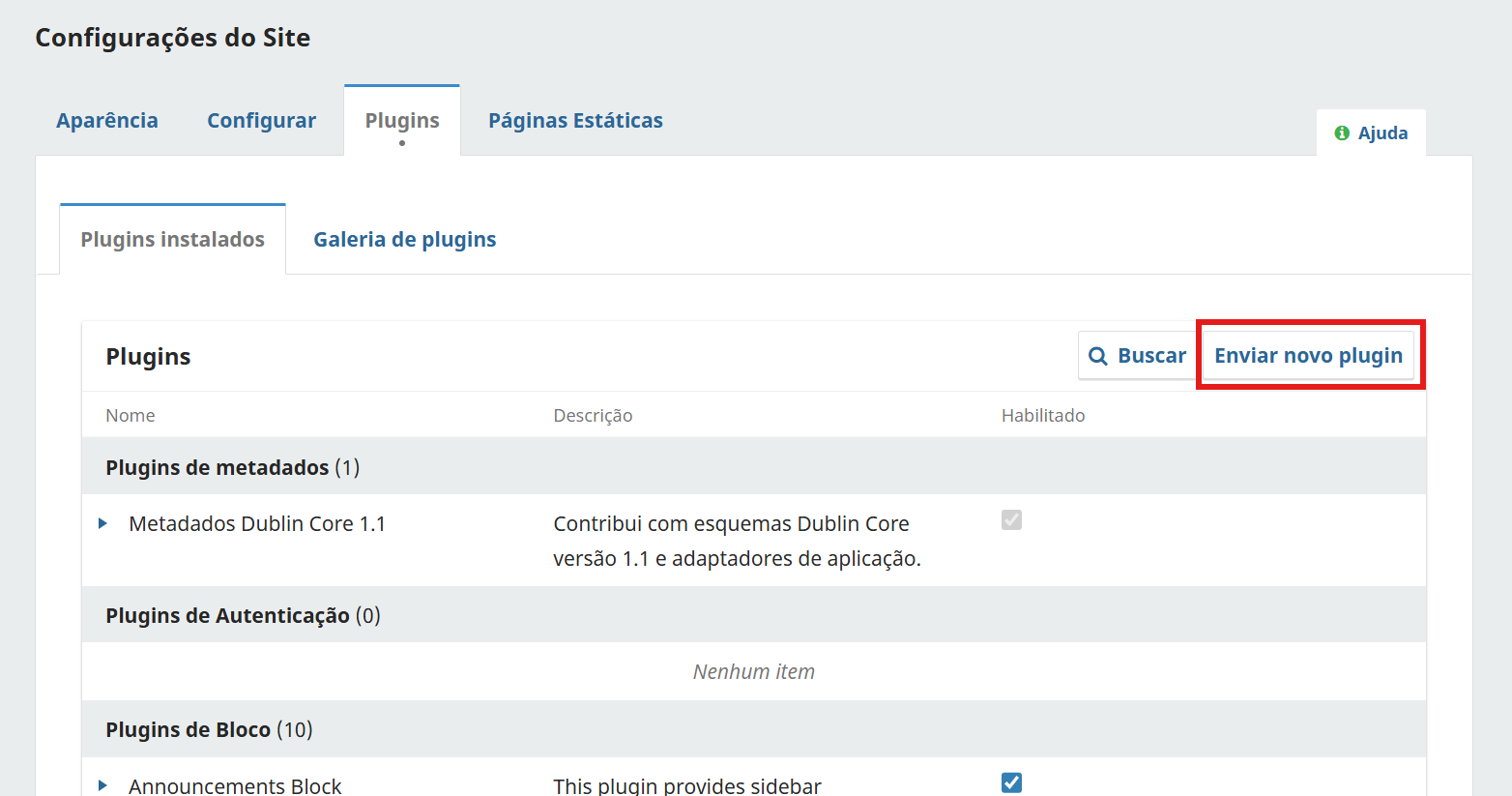Select the Plugins tab
Image resolution: width=1512 pixels, height=796 pixels.
click(402, 121)
